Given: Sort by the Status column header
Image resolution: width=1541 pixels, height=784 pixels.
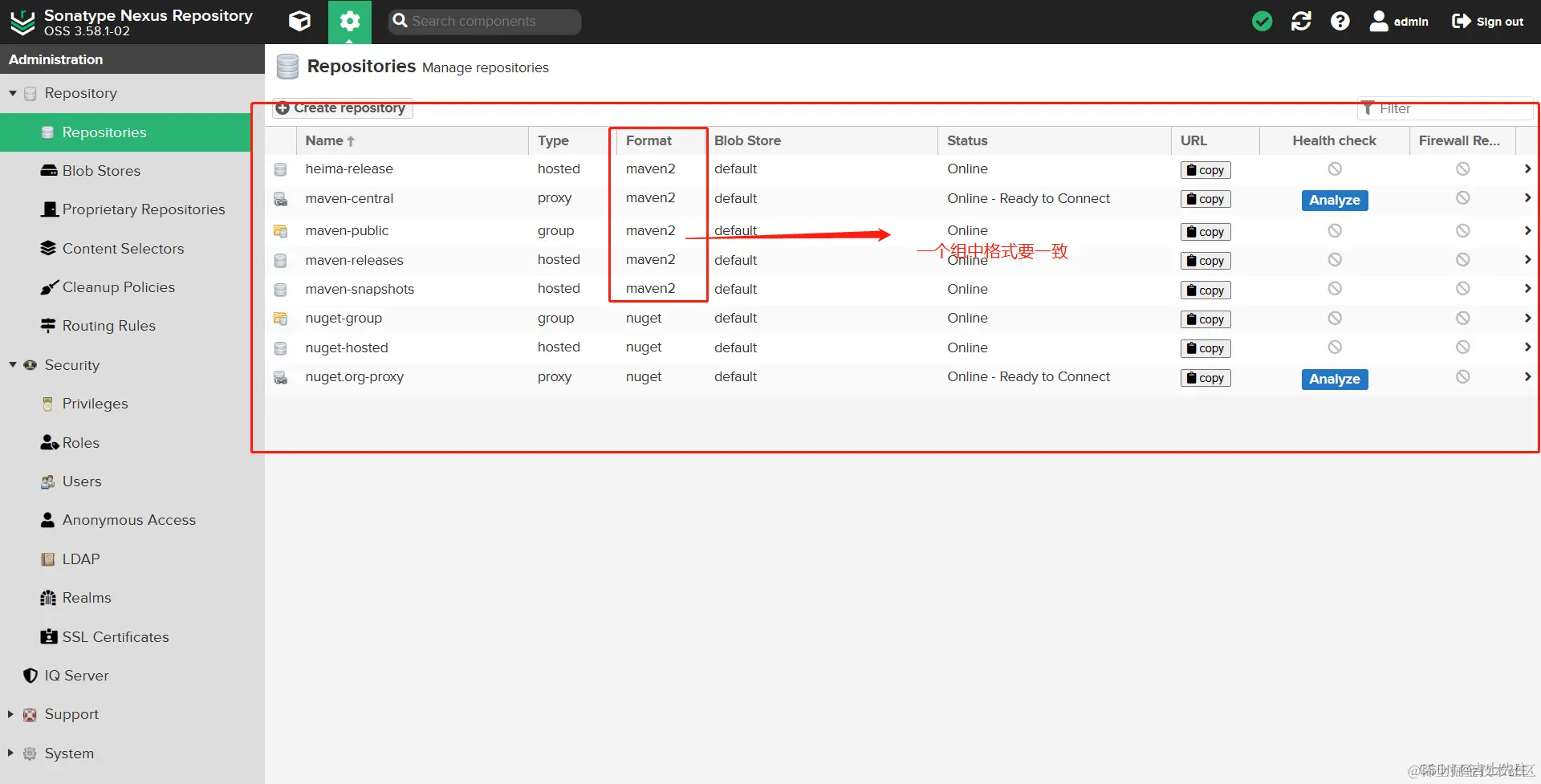Looking at the screenshot, I should [1054, 140].
